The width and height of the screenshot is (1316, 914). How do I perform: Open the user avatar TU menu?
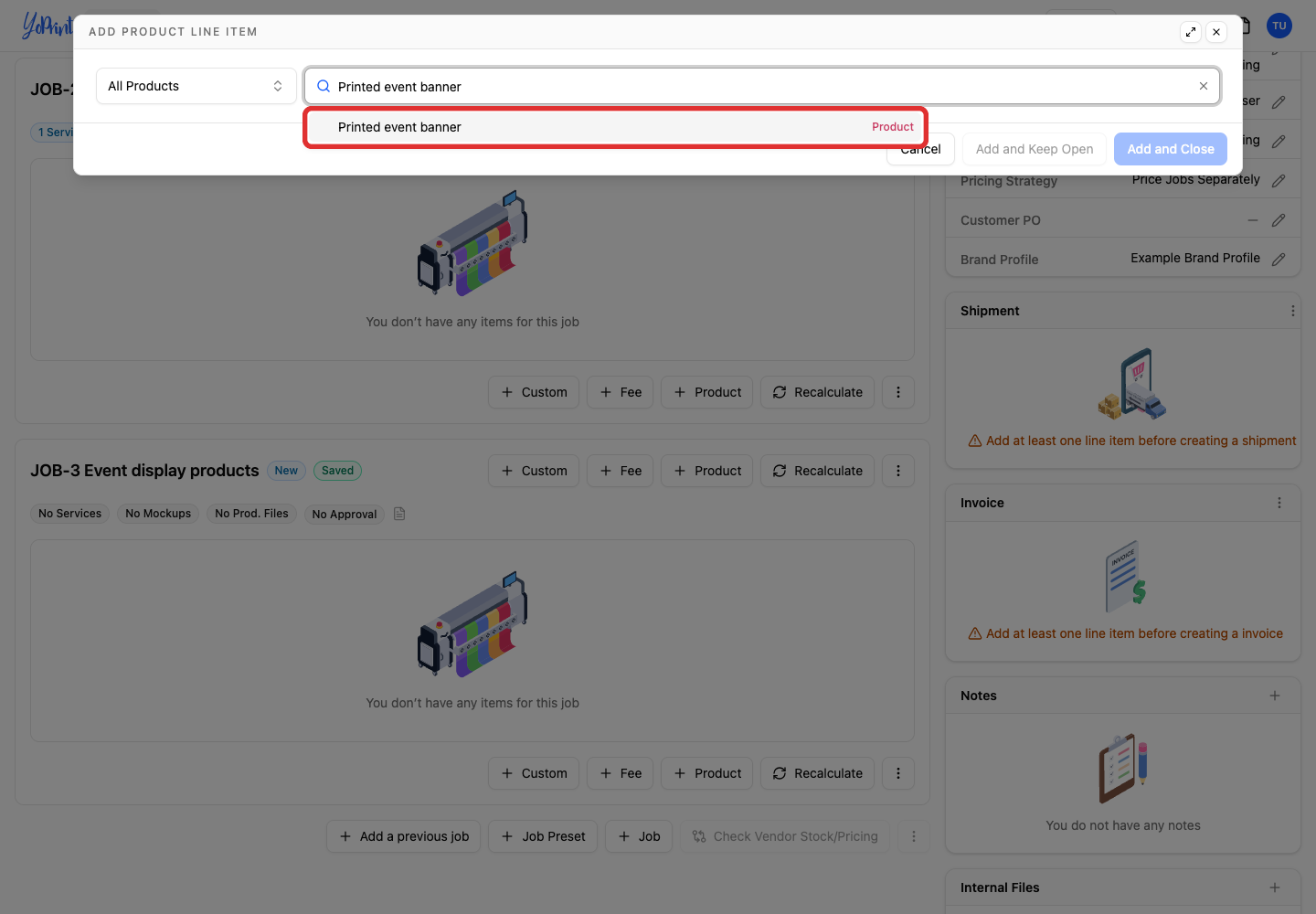tap(1279, 26)
